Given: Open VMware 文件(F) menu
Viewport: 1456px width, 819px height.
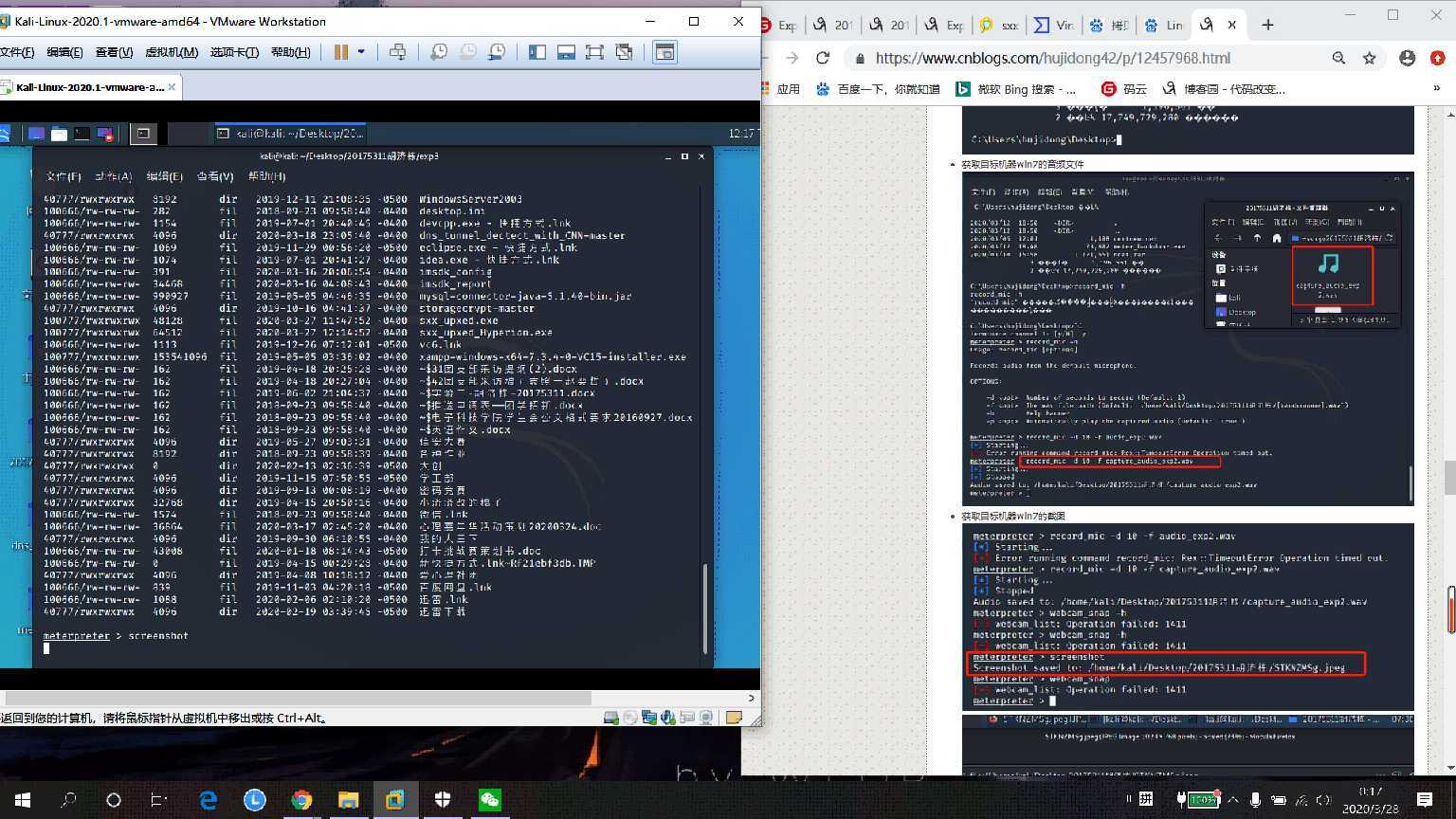Looking at the screenshot, I should (x=16, y=52).
